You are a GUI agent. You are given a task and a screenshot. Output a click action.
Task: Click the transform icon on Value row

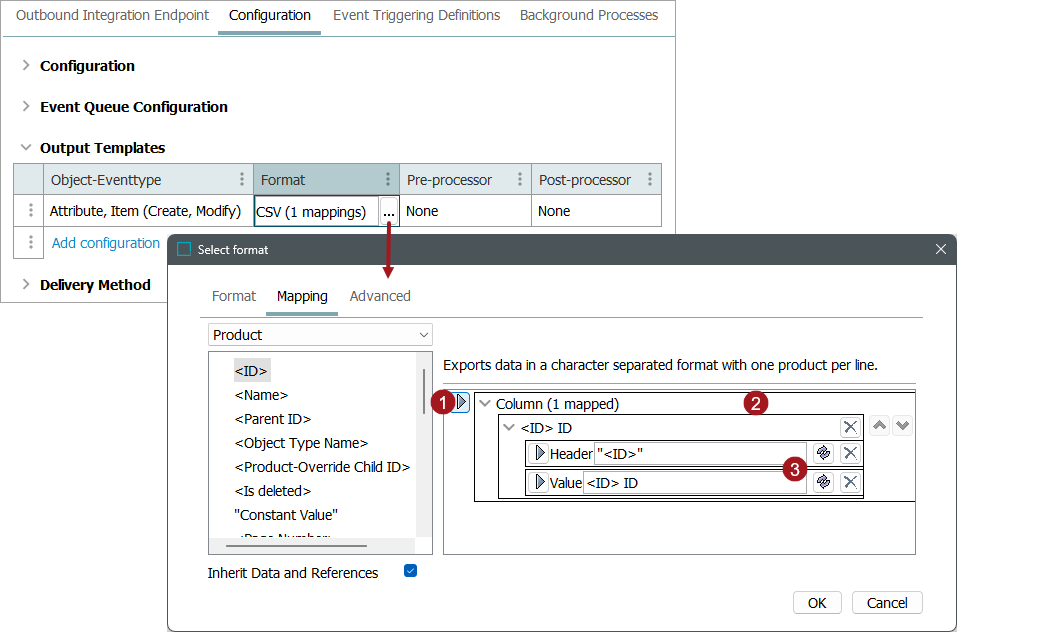click(x=824, y=482)
